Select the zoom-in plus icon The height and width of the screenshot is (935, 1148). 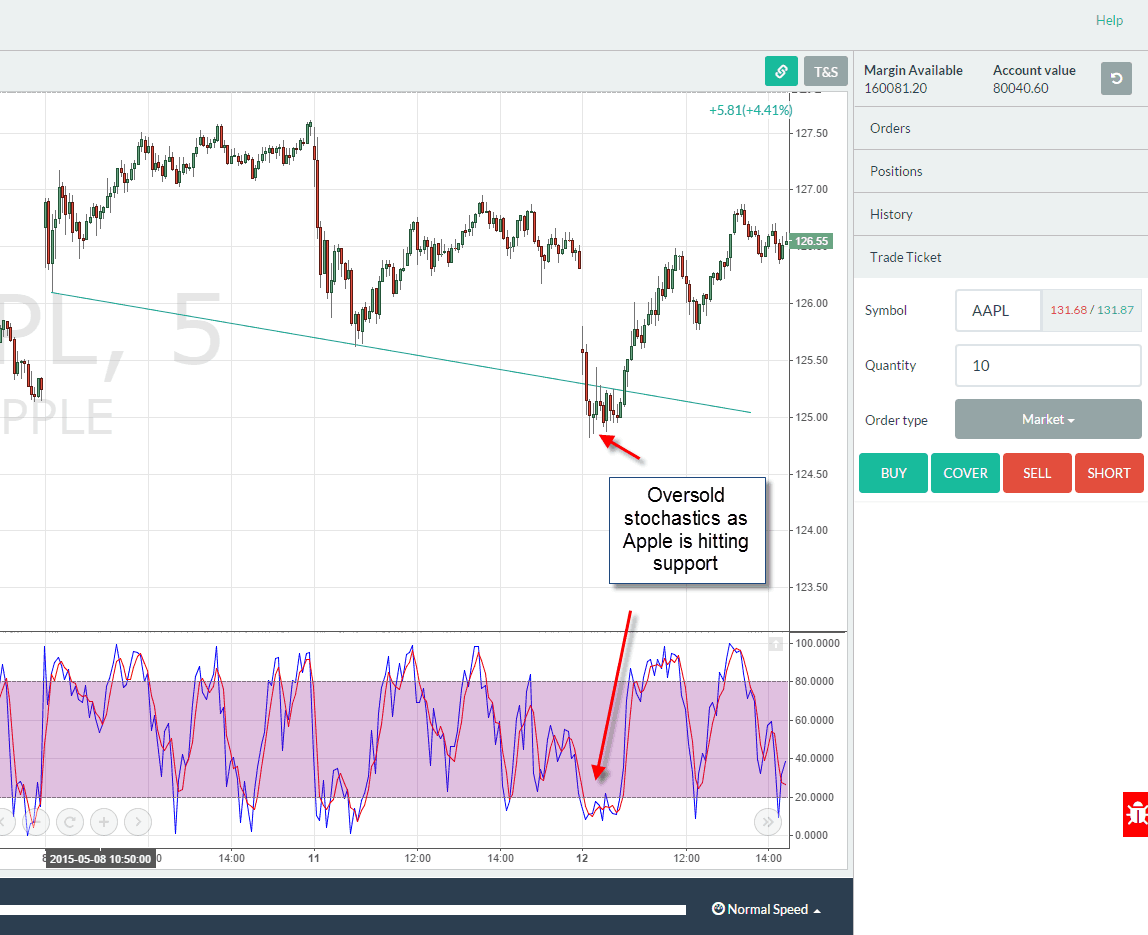[104, 822]
